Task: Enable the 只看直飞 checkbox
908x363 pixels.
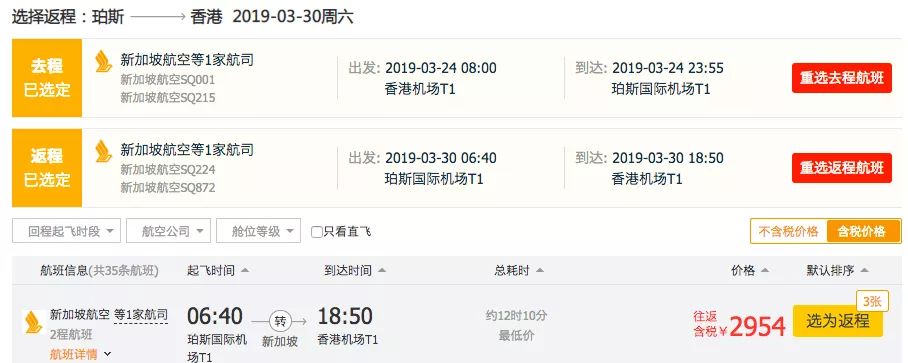Action: coord(317,232)
